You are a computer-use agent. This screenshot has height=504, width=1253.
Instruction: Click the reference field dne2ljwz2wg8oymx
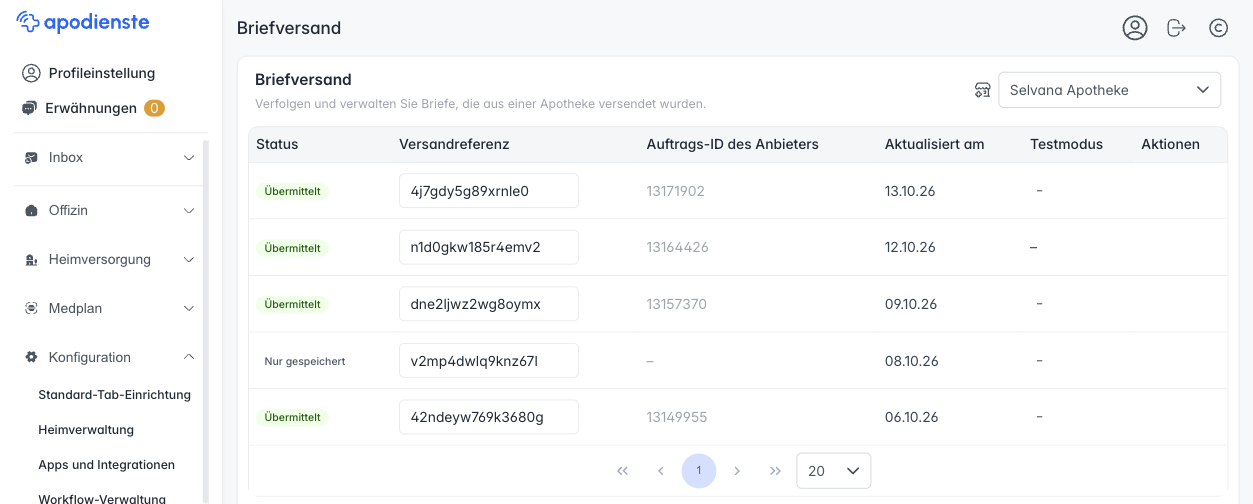(489, 304)
